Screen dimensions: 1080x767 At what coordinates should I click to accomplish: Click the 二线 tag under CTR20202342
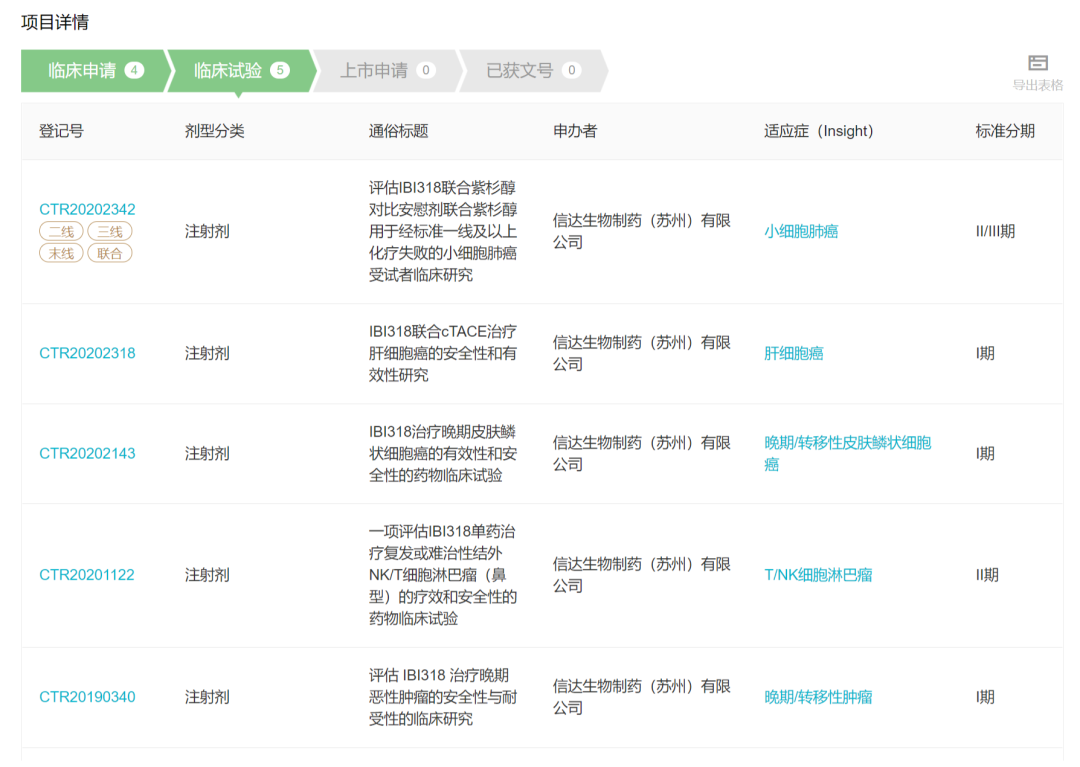pyautogui.click(x=61, y=231)
